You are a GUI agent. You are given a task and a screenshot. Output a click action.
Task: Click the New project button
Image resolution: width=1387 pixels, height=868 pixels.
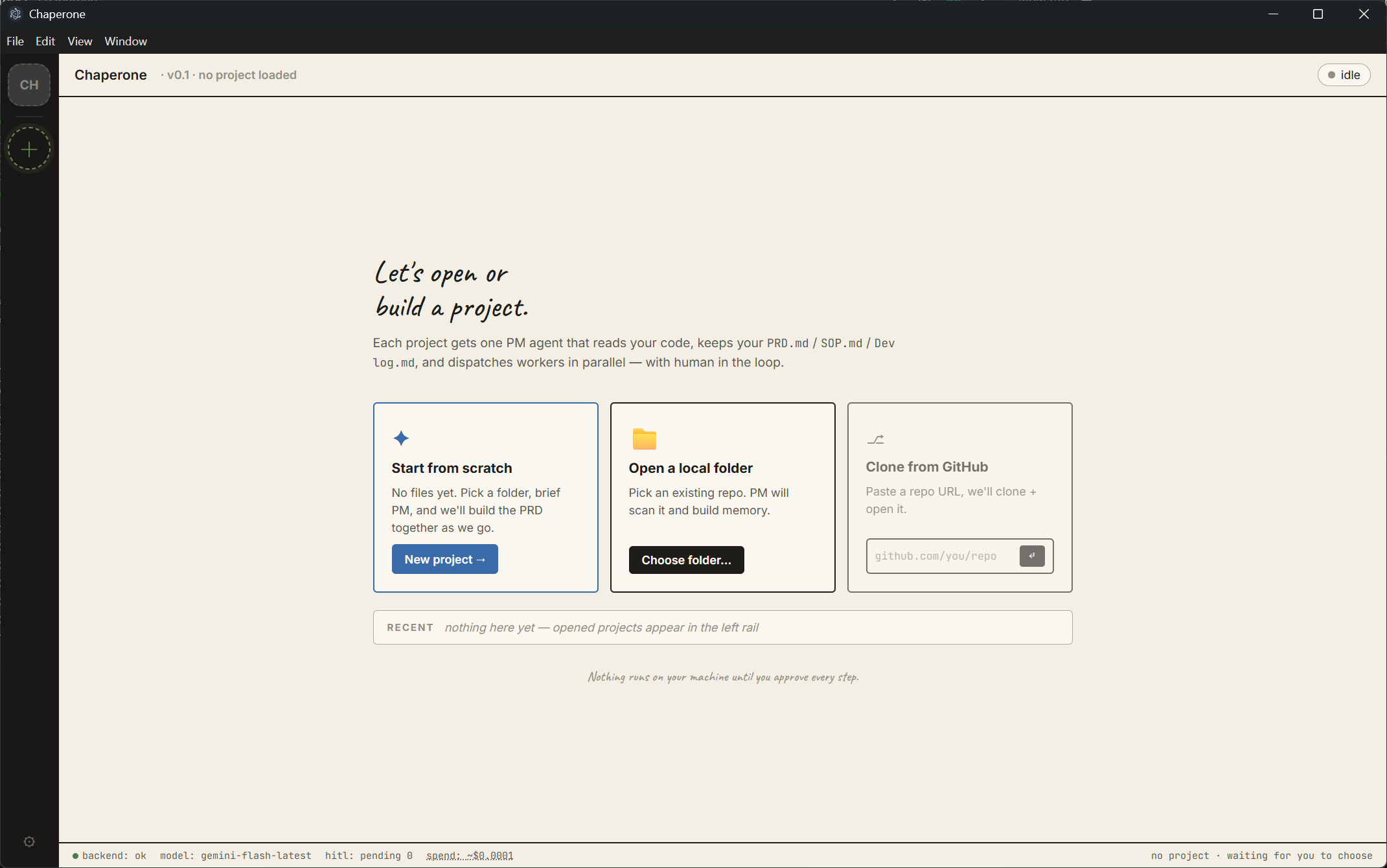click(445, 559)
